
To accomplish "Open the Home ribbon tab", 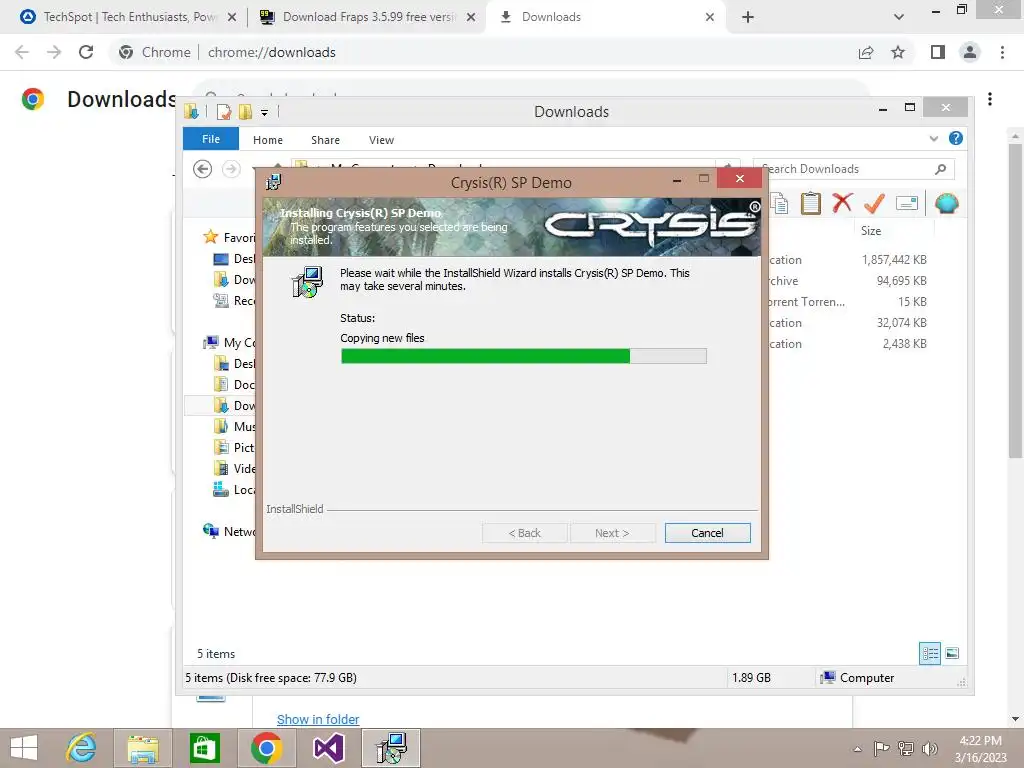I will 268,140.
